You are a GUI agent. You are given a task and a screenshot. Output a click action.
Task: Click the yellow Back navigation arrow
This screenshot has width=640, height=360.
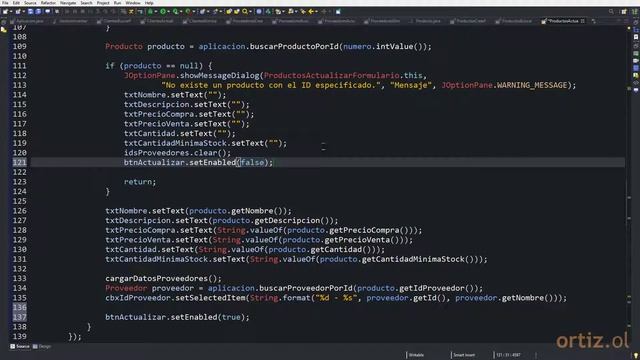pos(311,11)
